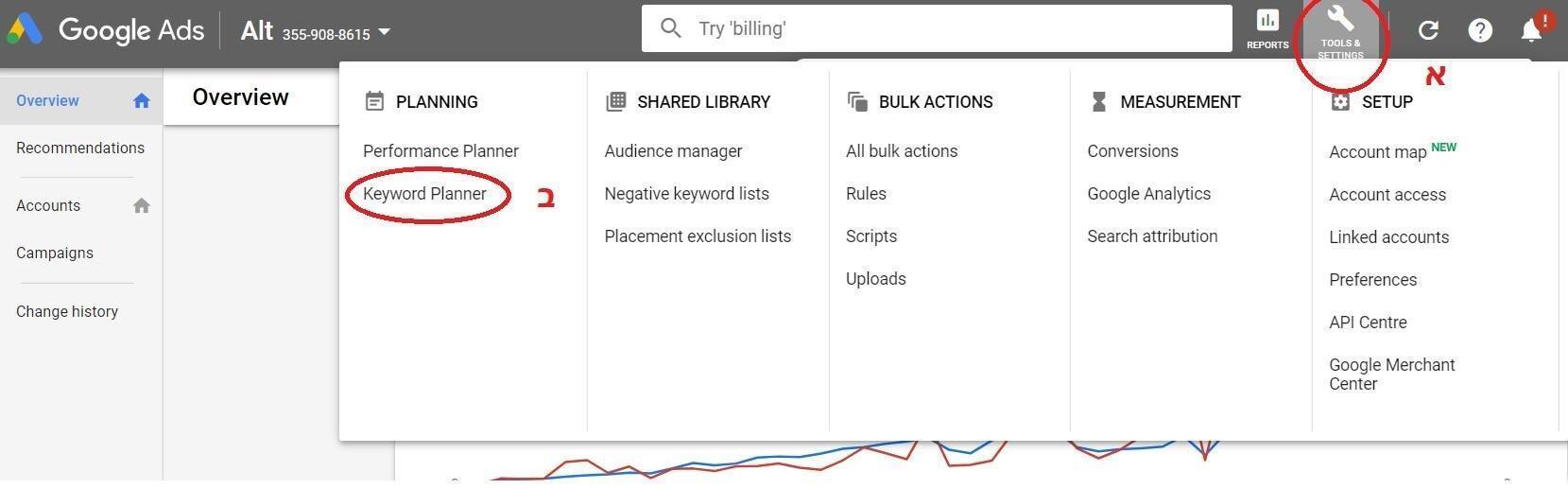This screenshot has width=1568, height=489.
Task: Open the notifications bell
Action: (1531, 30)
